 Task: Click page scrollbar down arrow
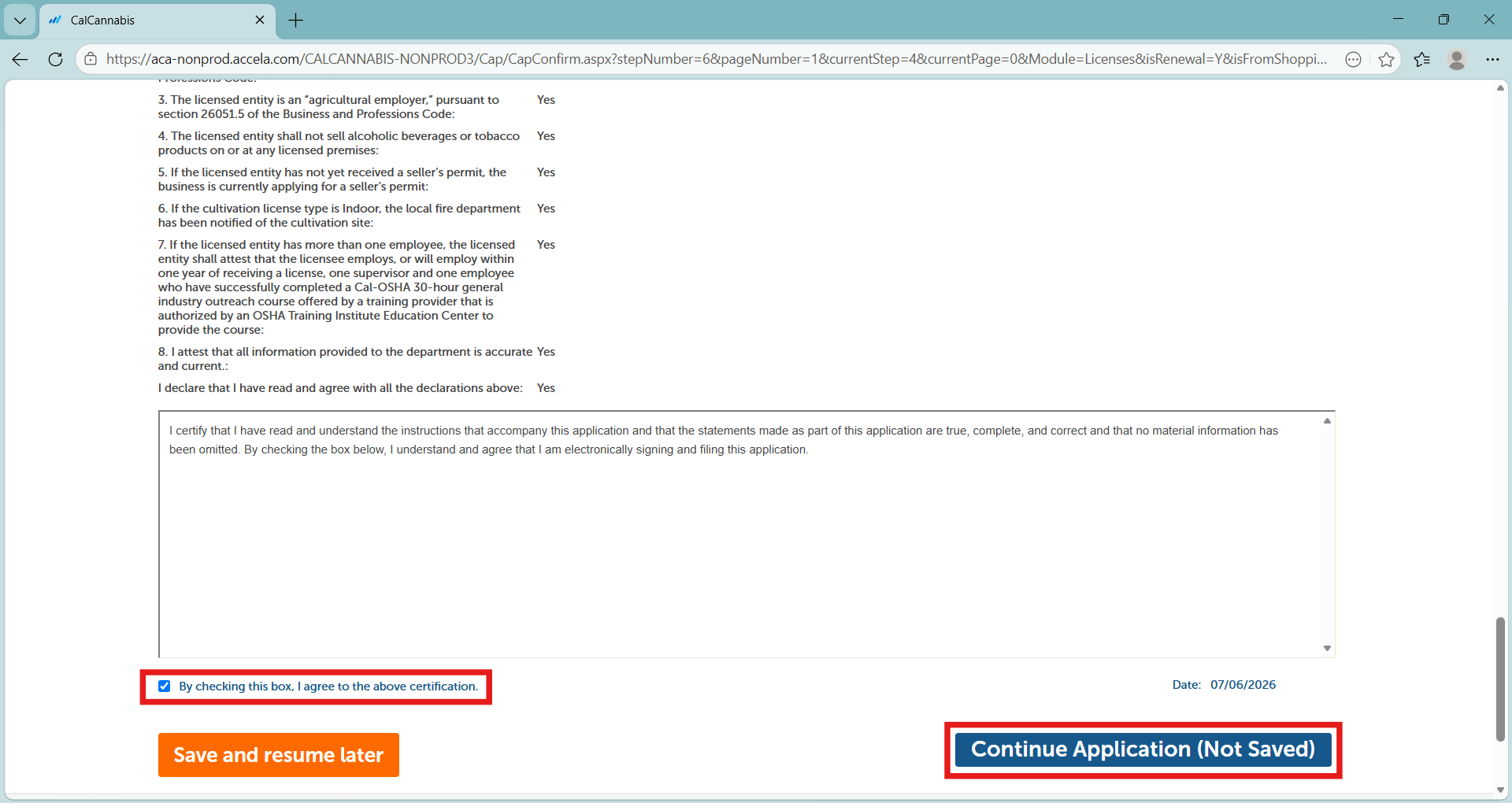[x=1500, y=790]
